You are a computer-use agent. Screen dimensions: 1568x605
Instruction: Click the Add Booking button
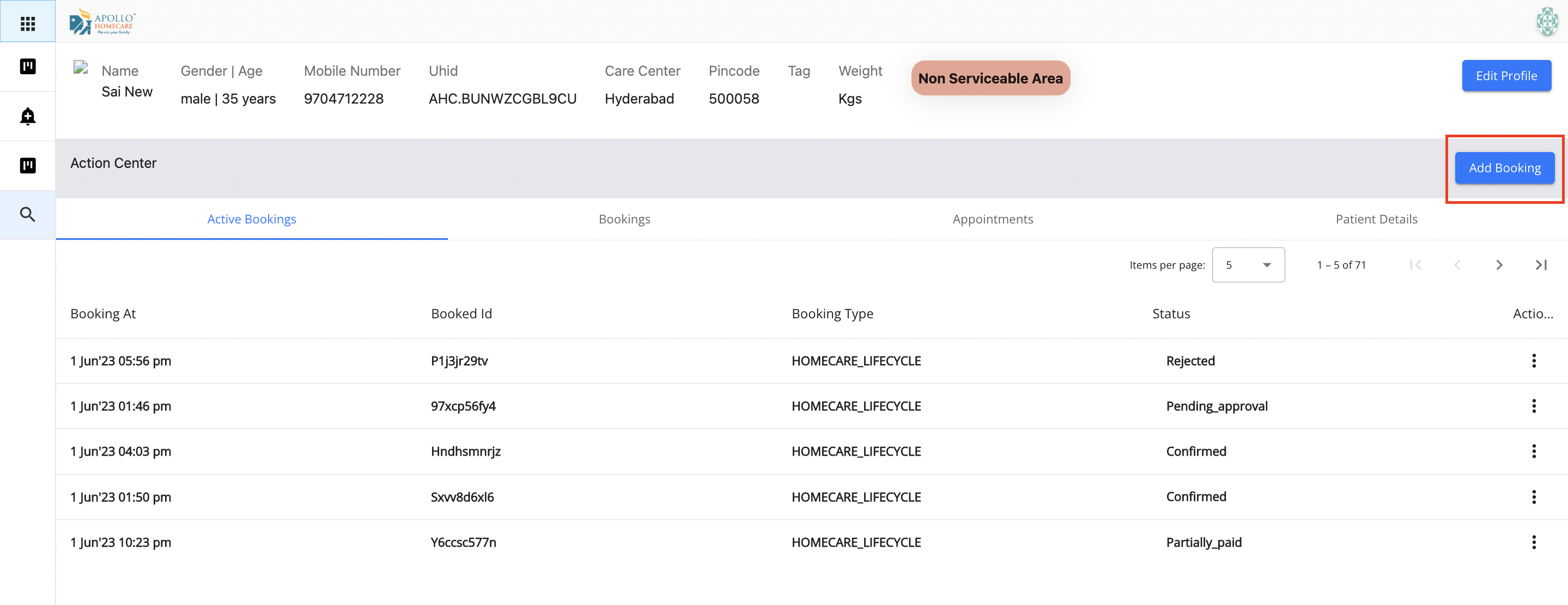click(1504, 168)
